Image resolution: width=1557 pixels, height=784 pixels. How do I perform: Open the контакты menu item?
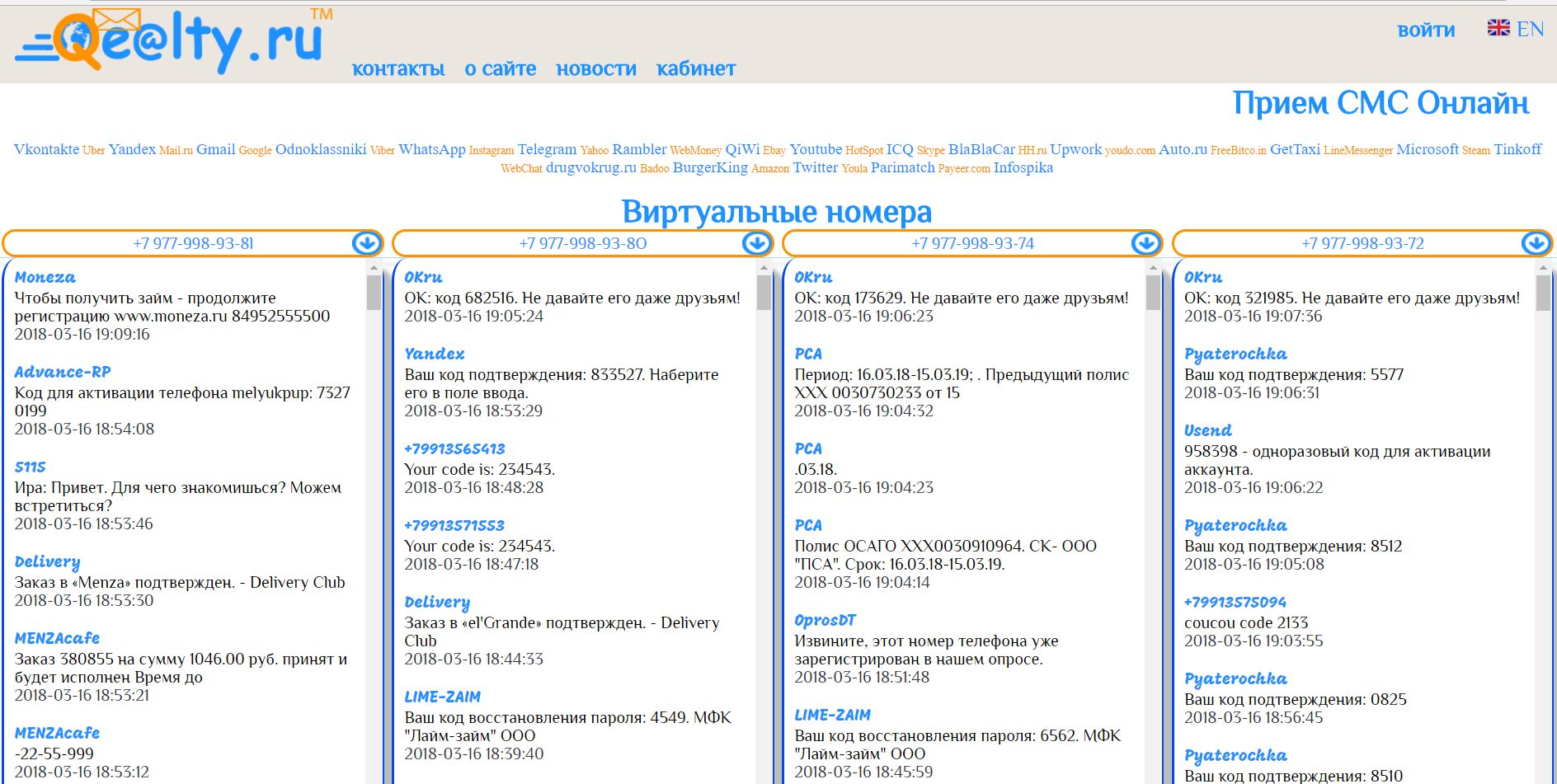coord(398,68)
